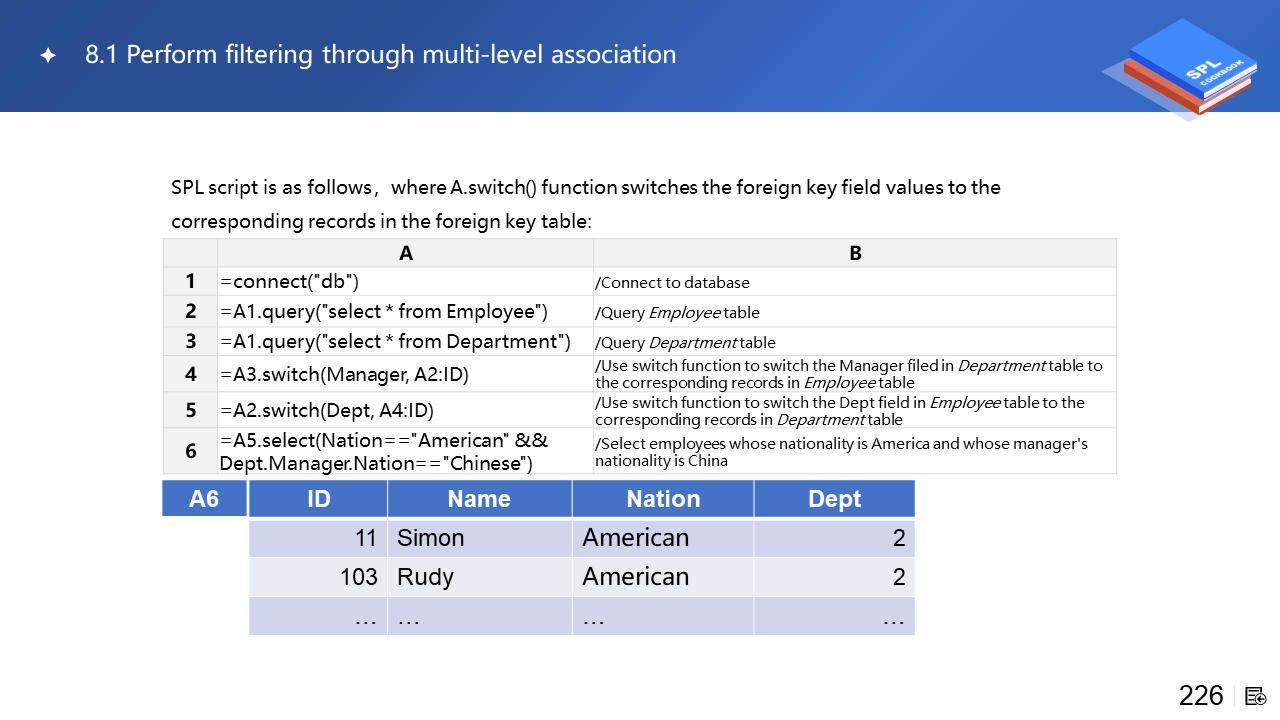Select the 'select * from Employee' query cell
This screenshot has height=720, width=1280.
click(405, 311)
